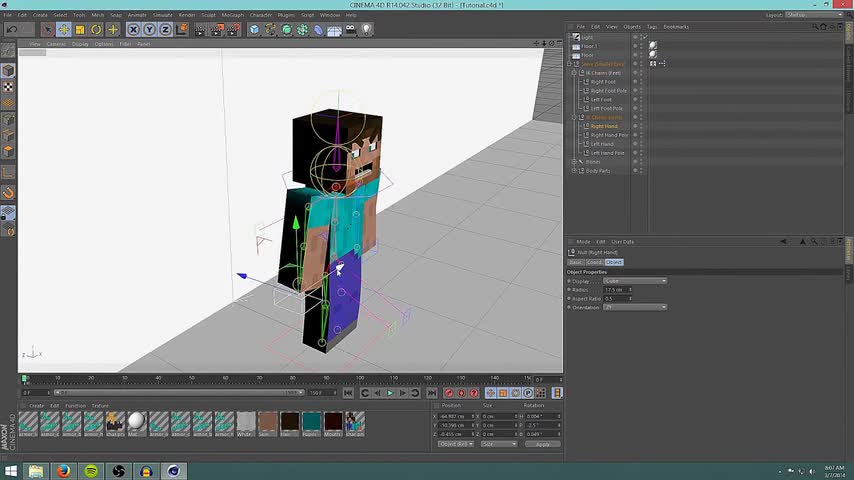Collapse the IK Chains (Feet) group

coord(574,73)
